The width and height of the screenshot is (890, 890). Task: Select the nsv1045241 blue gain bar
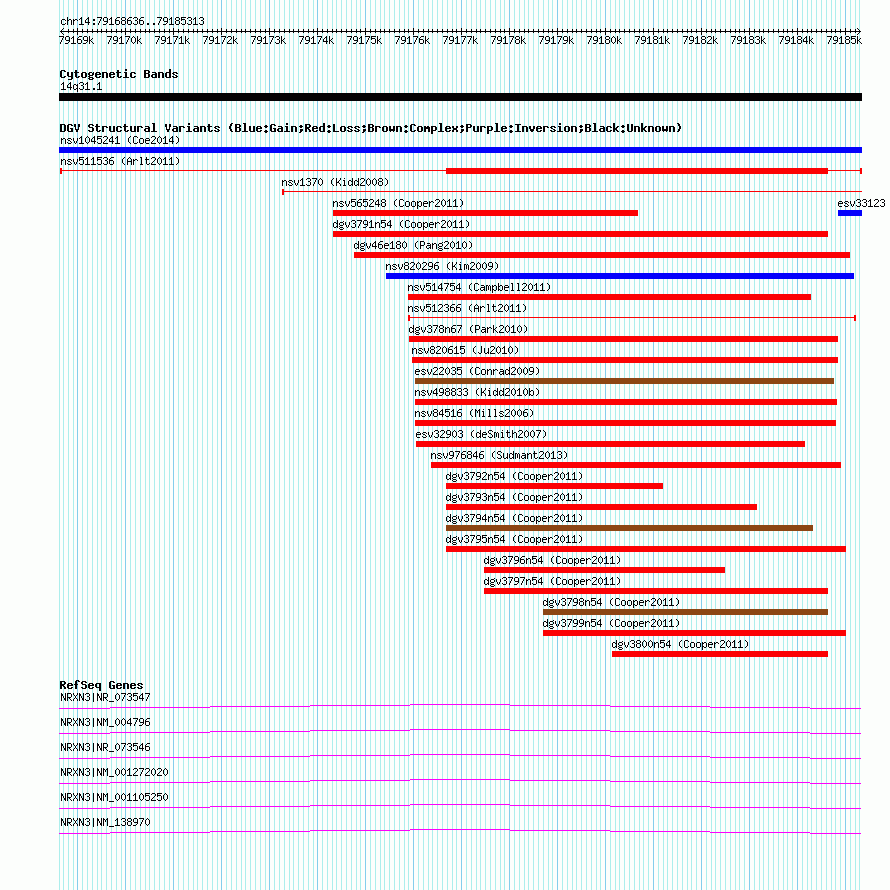click(x=460, y=150)
